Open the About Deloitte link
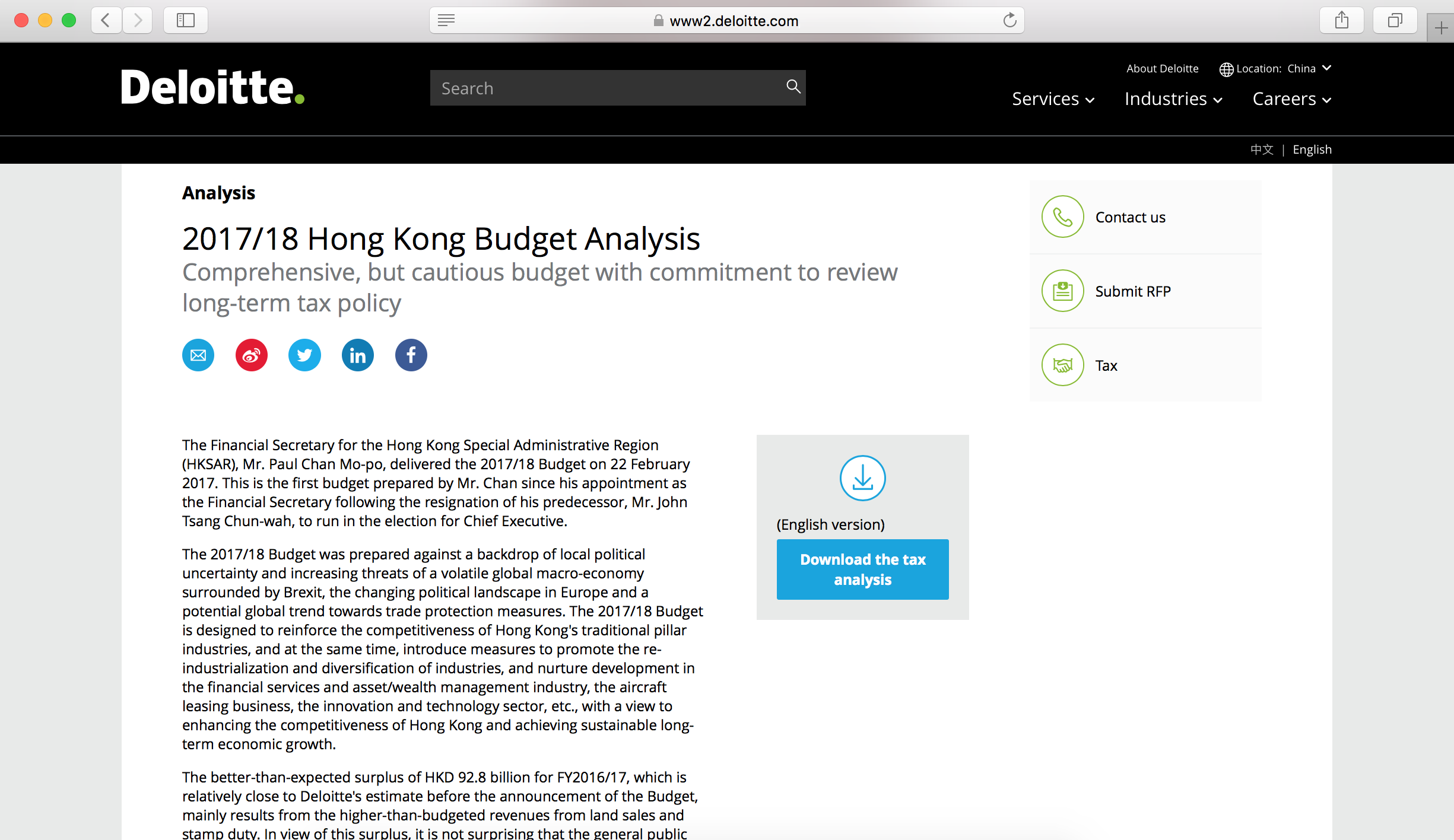Image resolution: width=1454 pixels, height=840 pixels. [1162, 68]
